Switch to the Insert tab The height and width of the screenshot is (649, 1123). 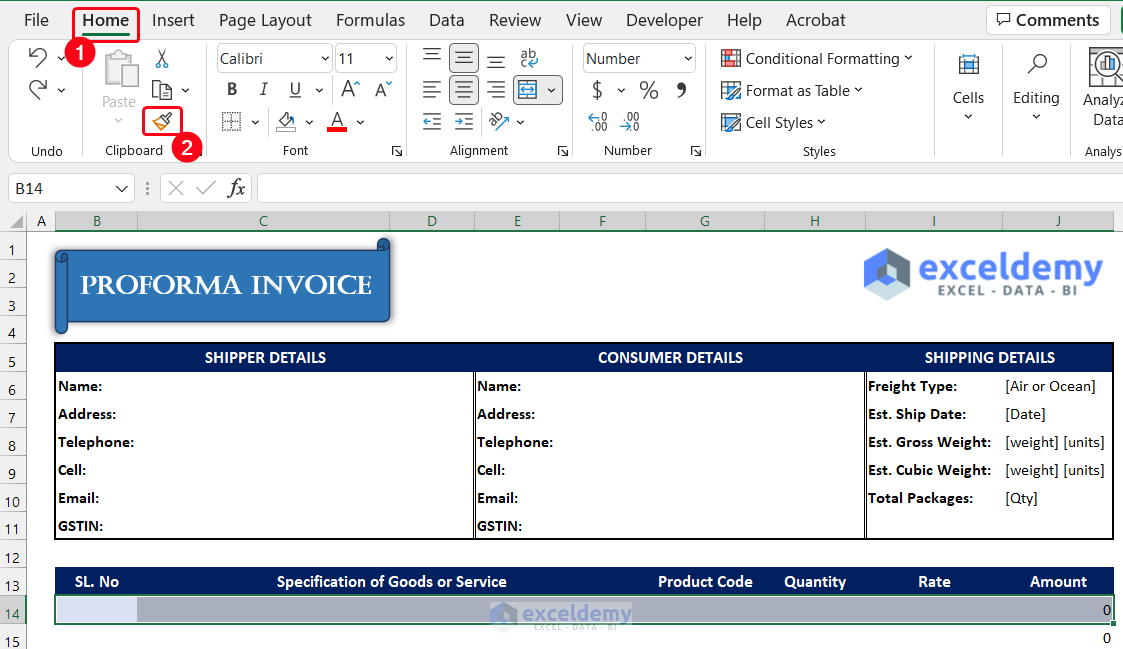173,20
